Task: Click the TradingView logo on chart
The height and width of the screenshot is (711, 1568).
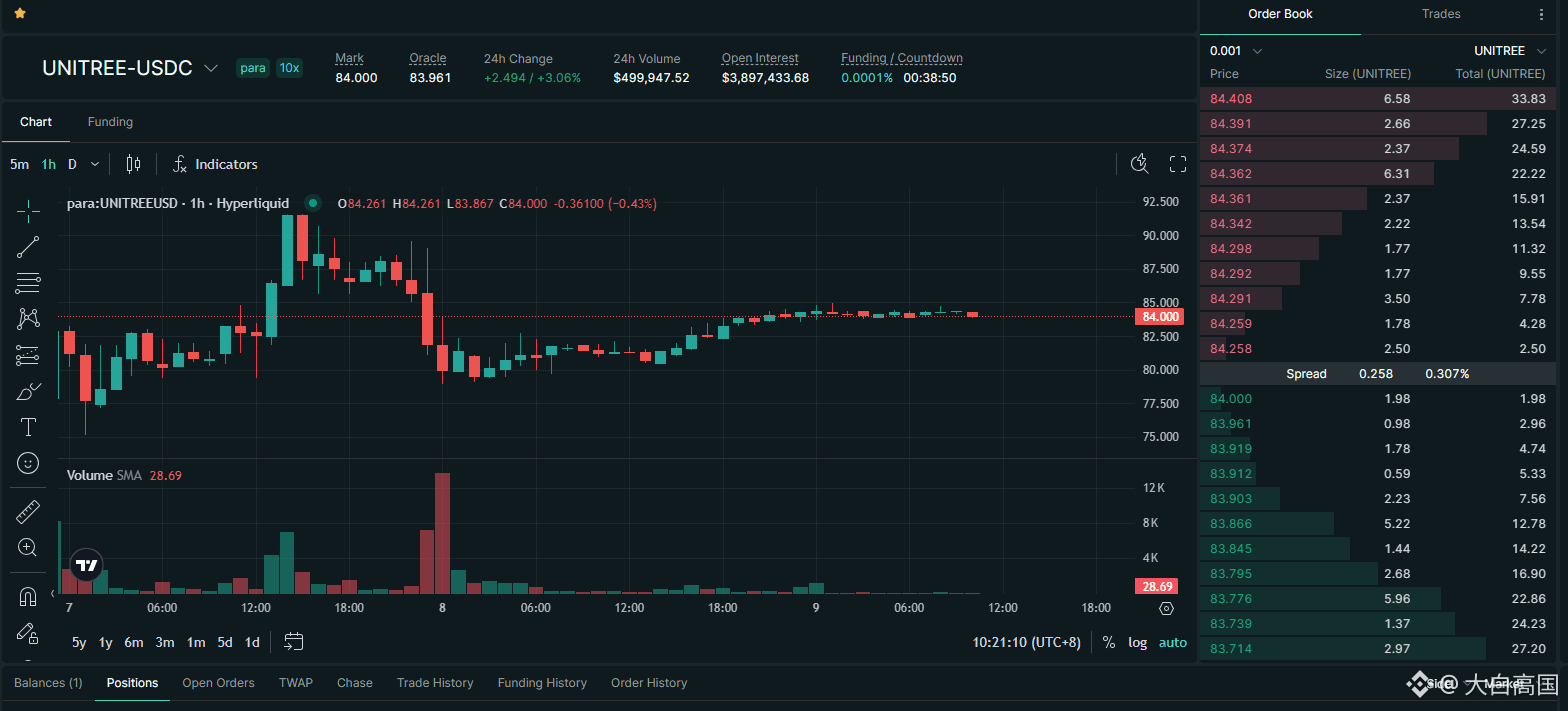Action: tap(87, 565)
